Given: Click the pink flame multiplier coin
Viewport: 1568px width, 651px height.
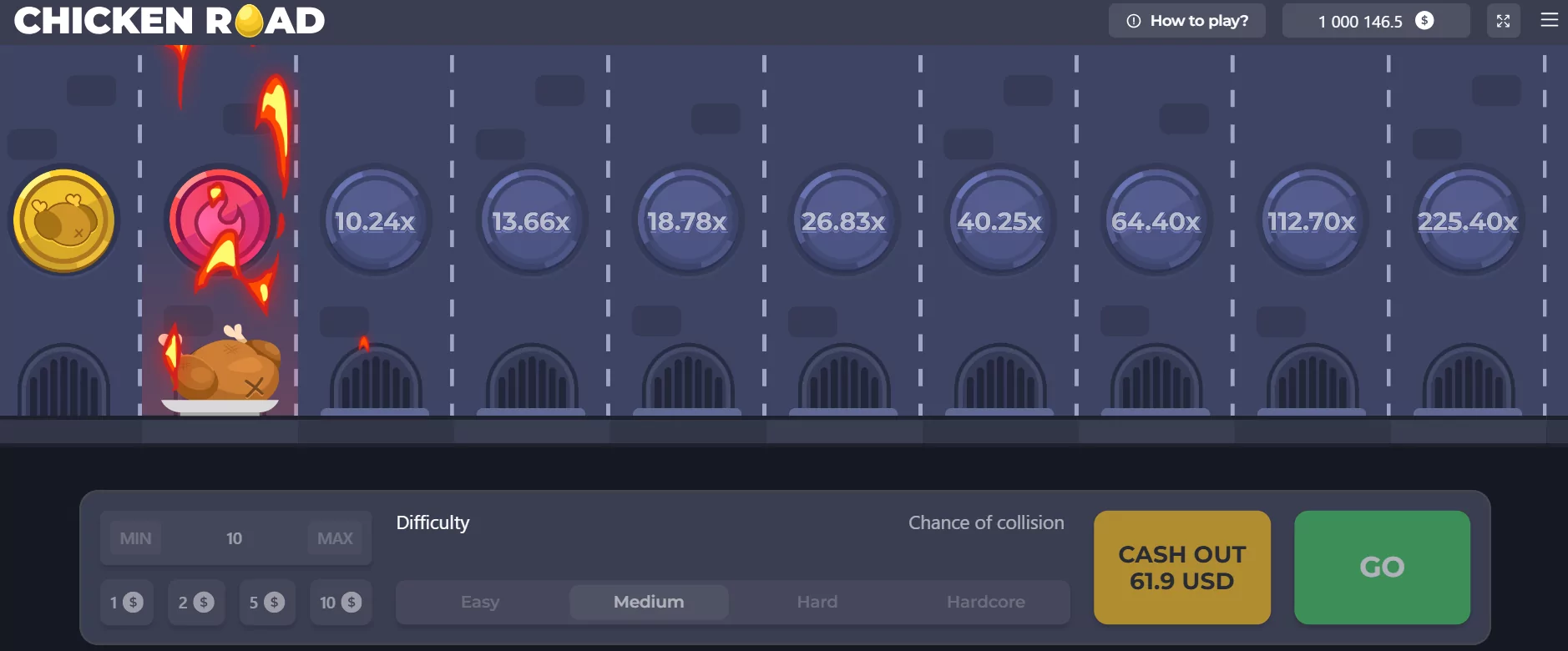Looking at the screenshot, I should [x=220, y=221].
